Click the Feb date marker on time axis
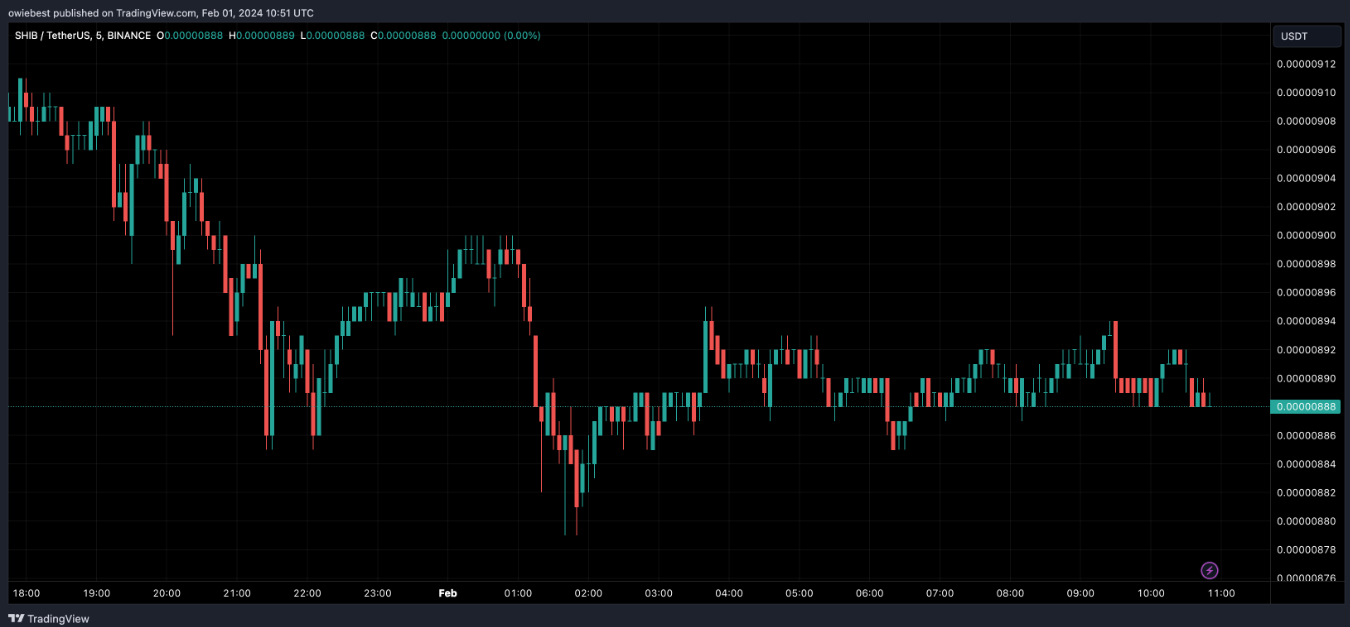The image size is (1350, 627). (x=448, y=593)
